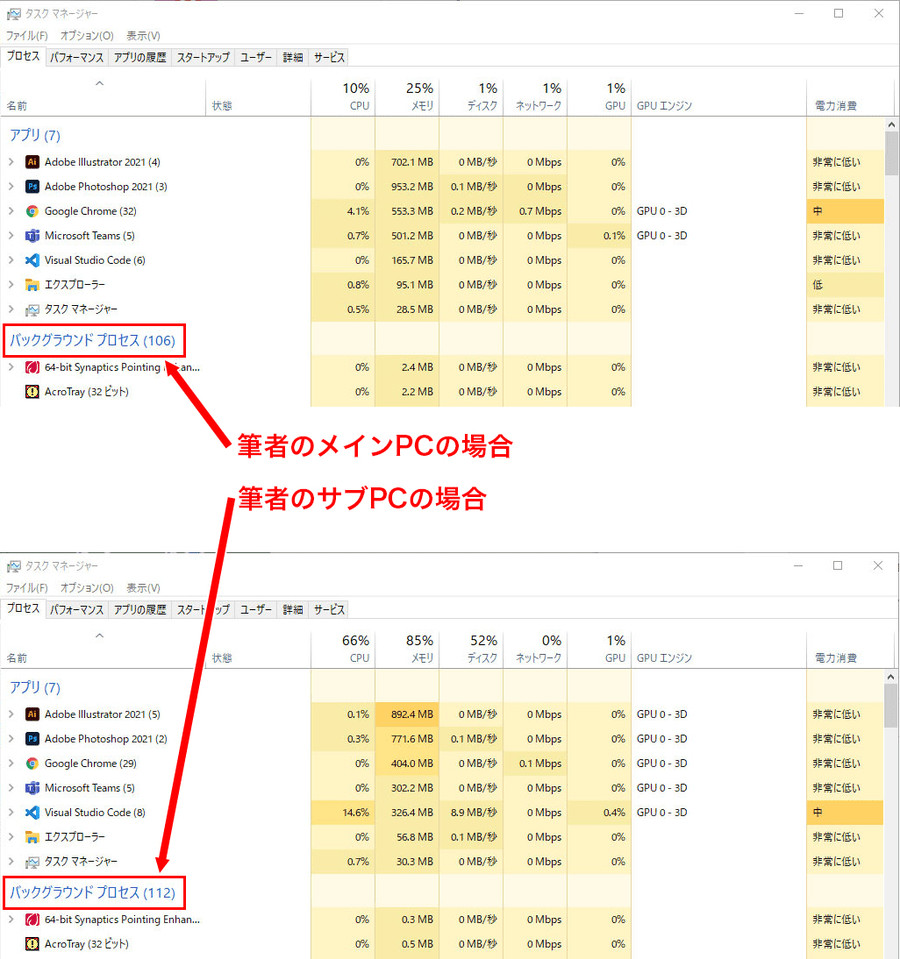The image size is (900, 959).
Task: Click AcroTray icon in top Task Manager
Action: pos(32,391)
